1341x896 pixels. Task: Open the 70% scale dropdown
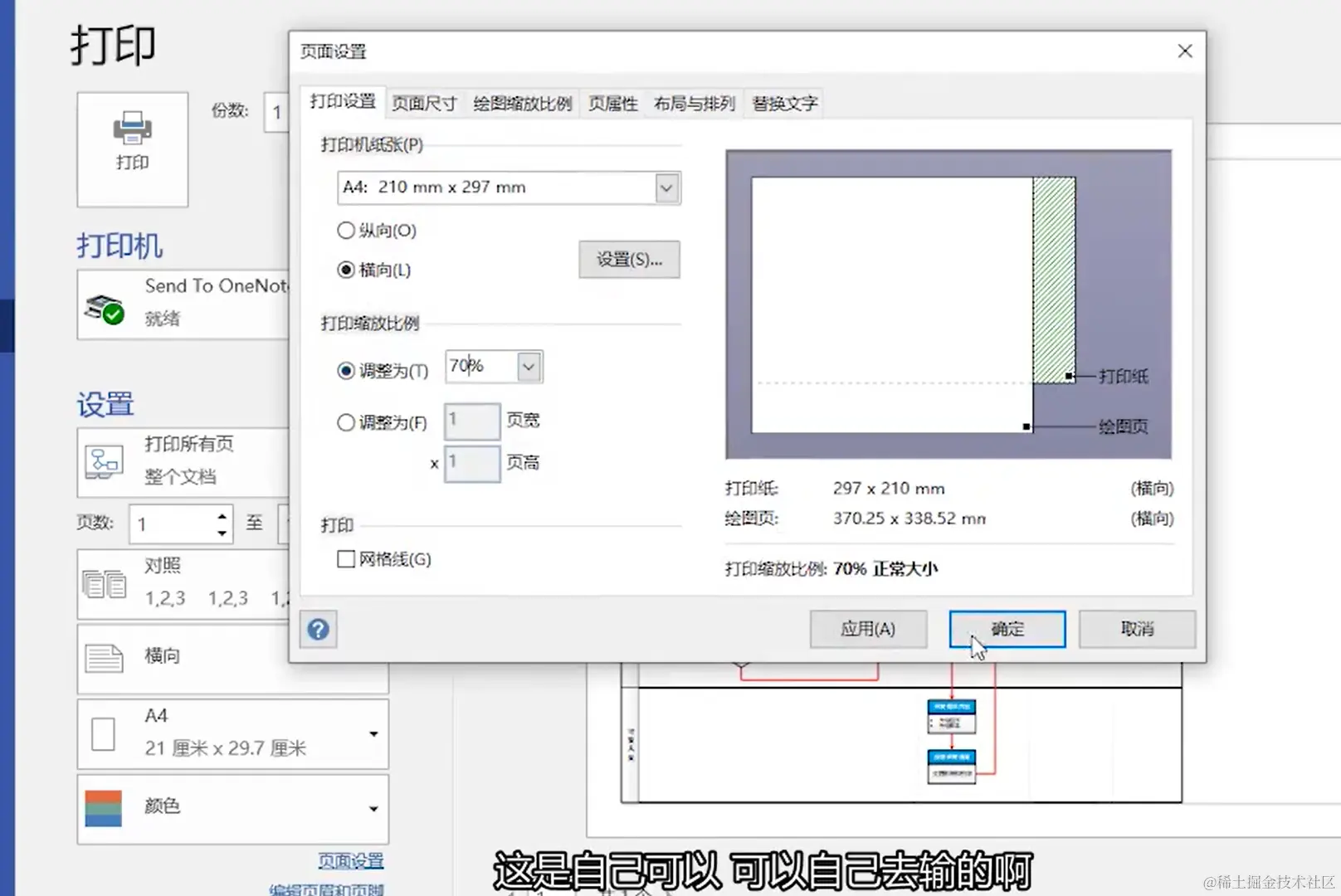528,367
